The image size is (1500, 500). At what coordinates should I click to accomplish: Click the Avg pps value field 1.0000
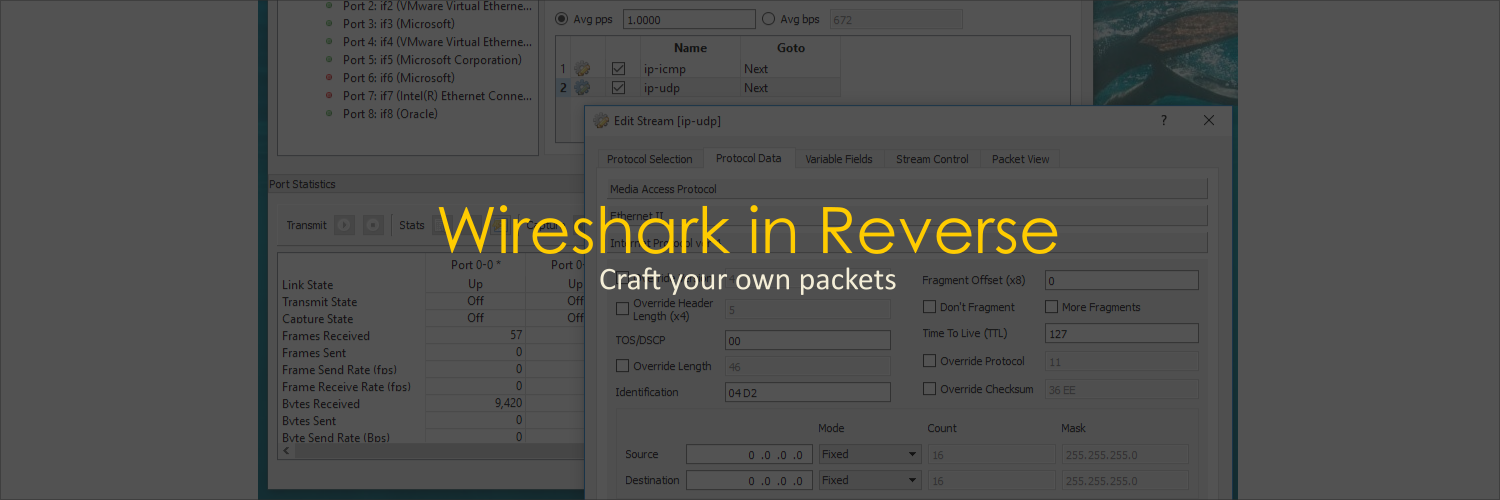pyautogui.click(x=689, y=19)
